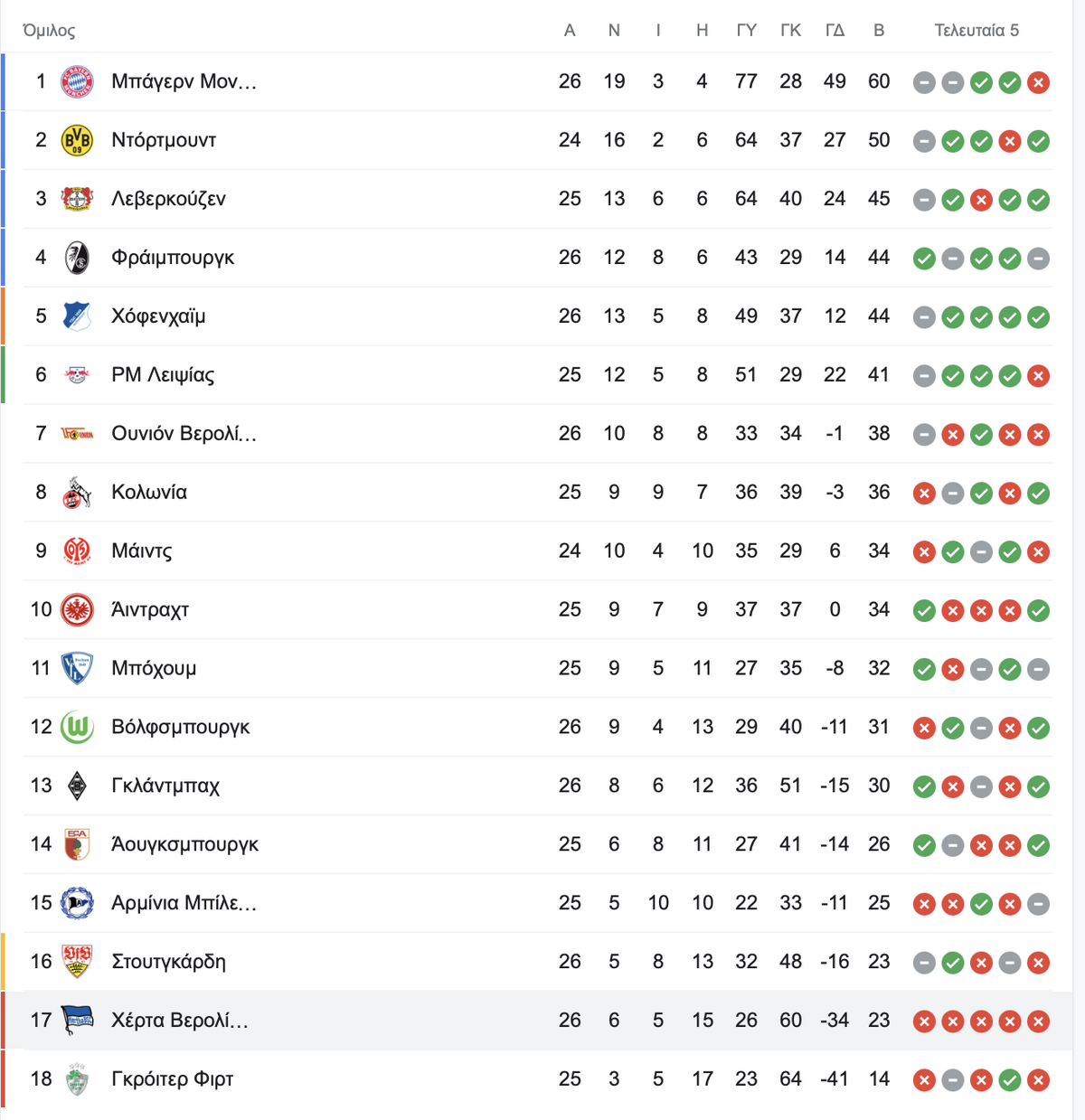Image resolution: width=1085 pixels, height=1120 pixels.
Task: Click the Hertha Berlin flag logo
Action: tap(77, 1021)
